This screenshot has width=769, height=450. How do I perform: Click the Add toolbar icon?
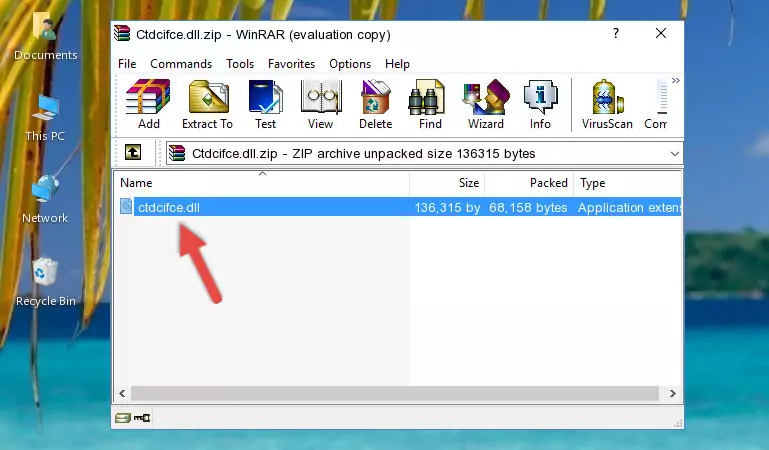pos(148,104)
